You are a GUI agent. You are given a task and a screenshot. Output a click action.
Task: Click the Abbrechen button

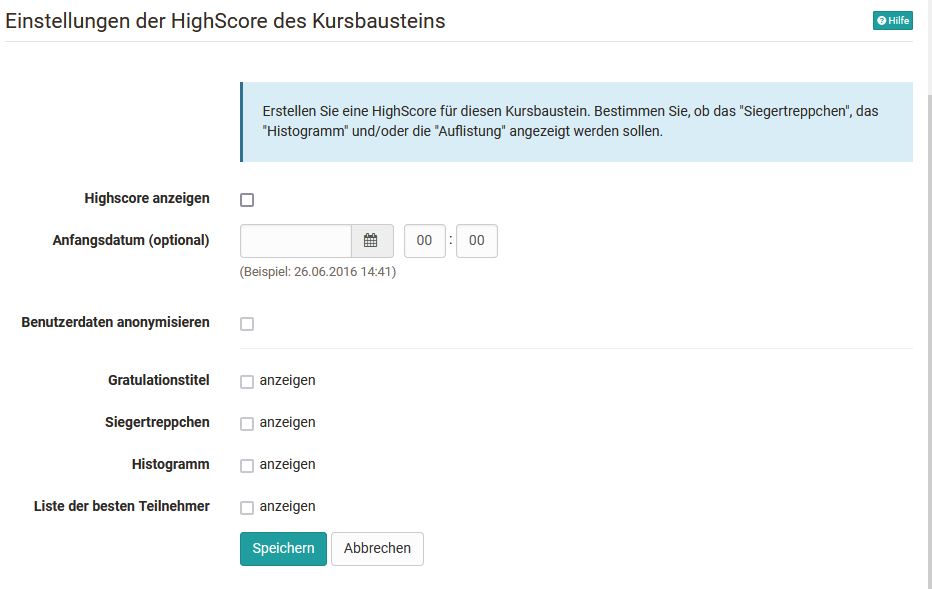tap(377, 548)
